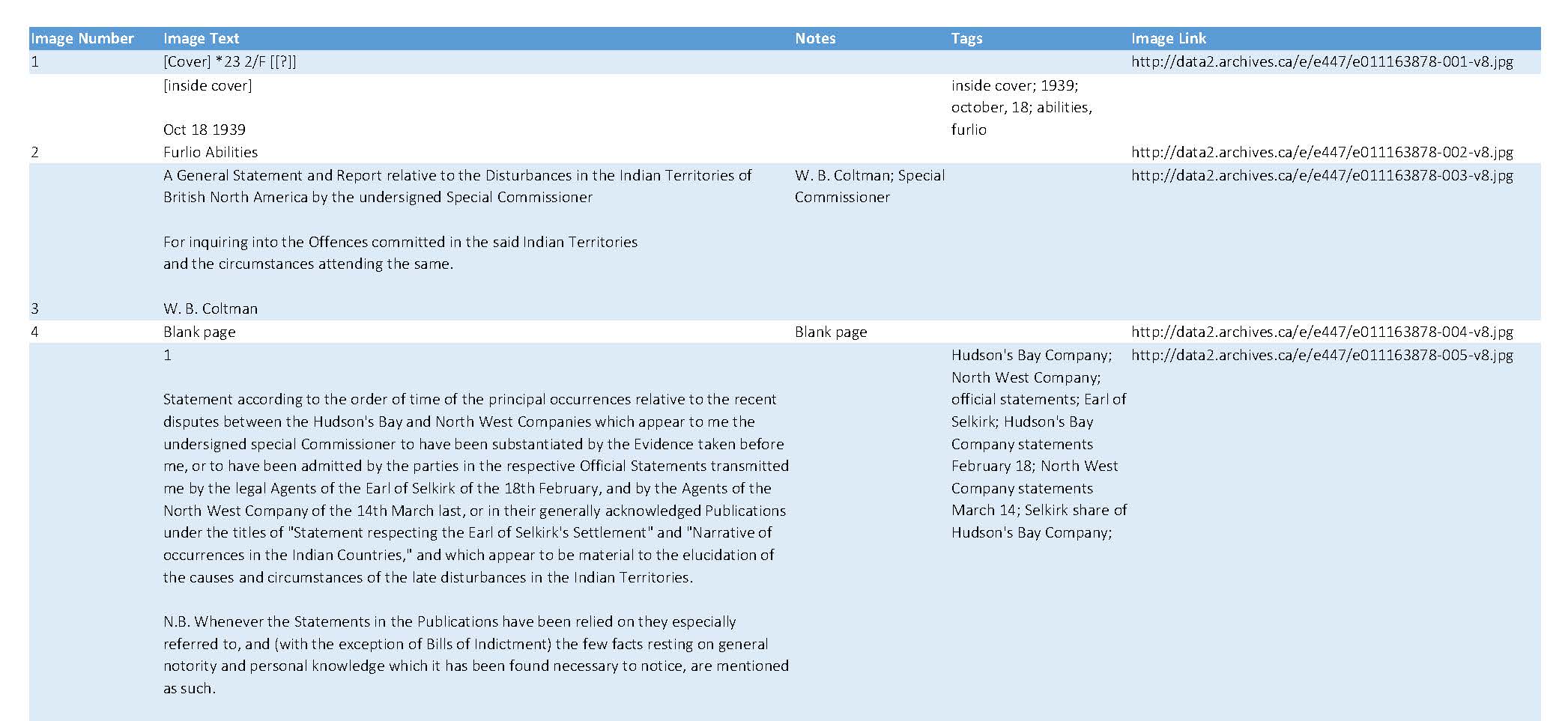The width and height of the screenshot is (1568, 721).
Task: Click the "Hudson's Bay Company" tags cell
Action: (x=1038, y=443)
